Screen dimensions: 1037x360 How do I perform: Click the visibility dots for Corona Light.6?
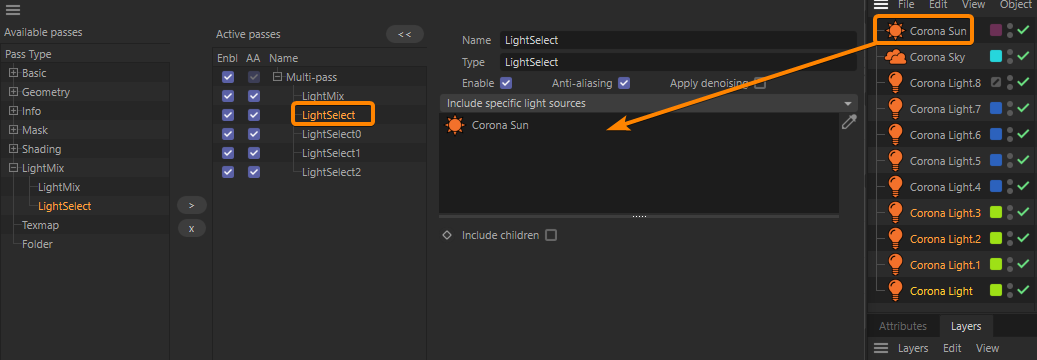tap(1010, 134)
